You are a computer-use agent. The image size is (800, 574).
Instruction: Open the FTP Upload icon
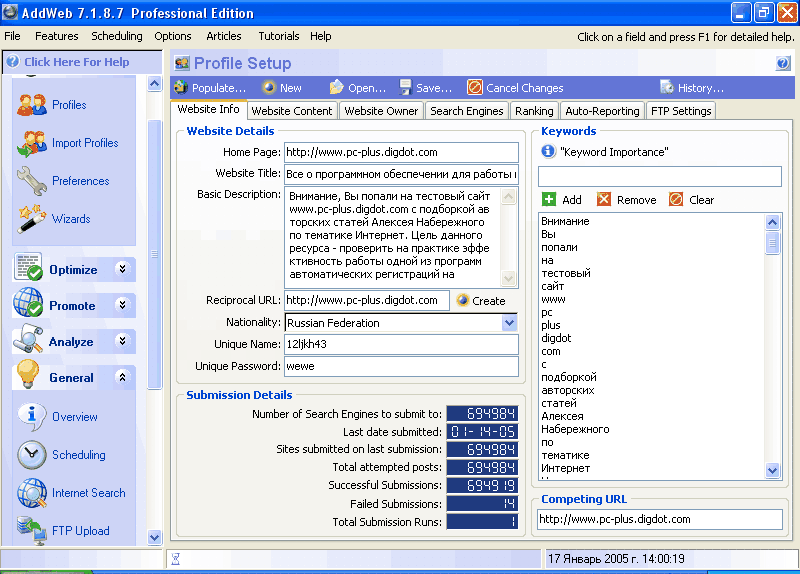(32, 531)
